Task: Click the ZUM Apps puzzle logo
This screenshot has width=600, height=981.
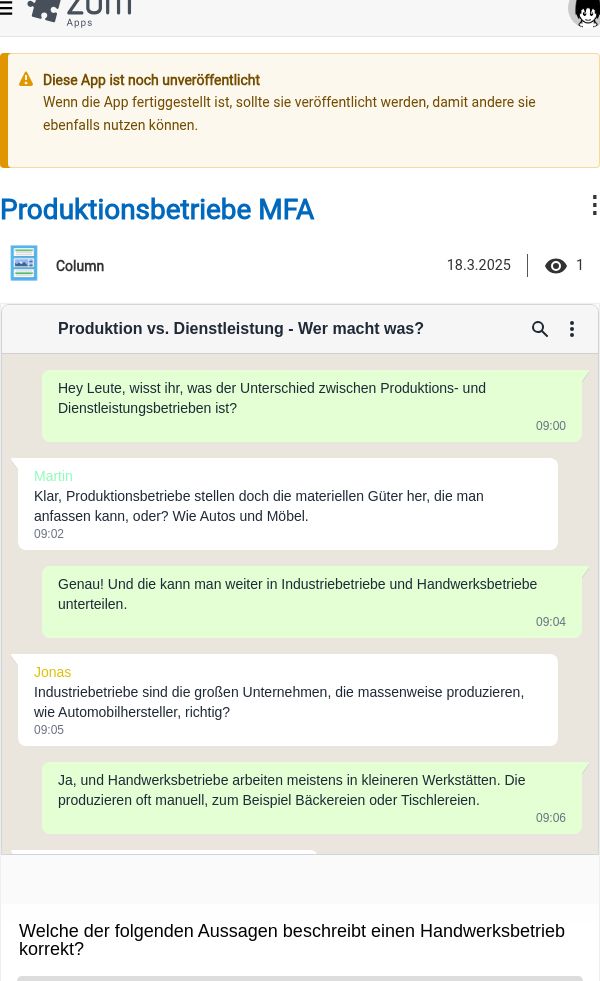Action: click(x=79, y=12)
